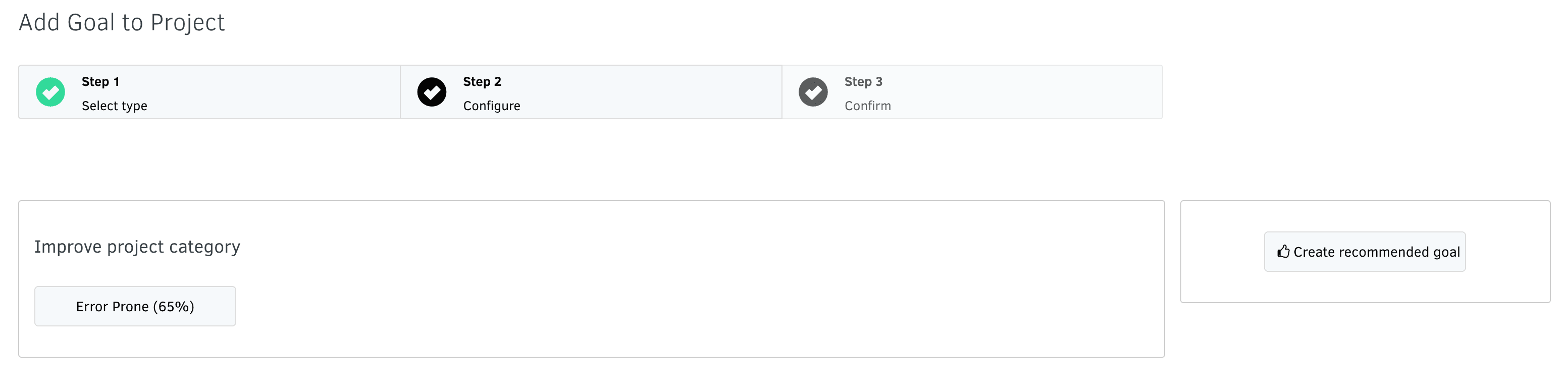Click the black Step 2 checkmark icon

pyautogui.click(x=432, y=92)
